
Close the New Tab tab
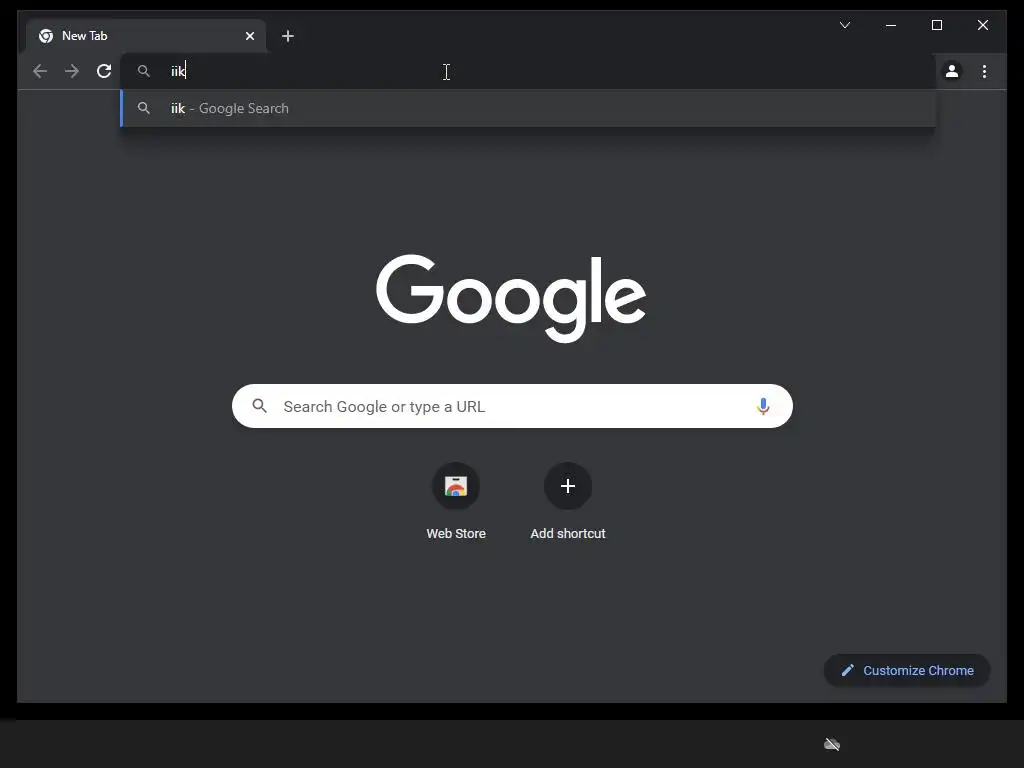click(x=249, y=36)
